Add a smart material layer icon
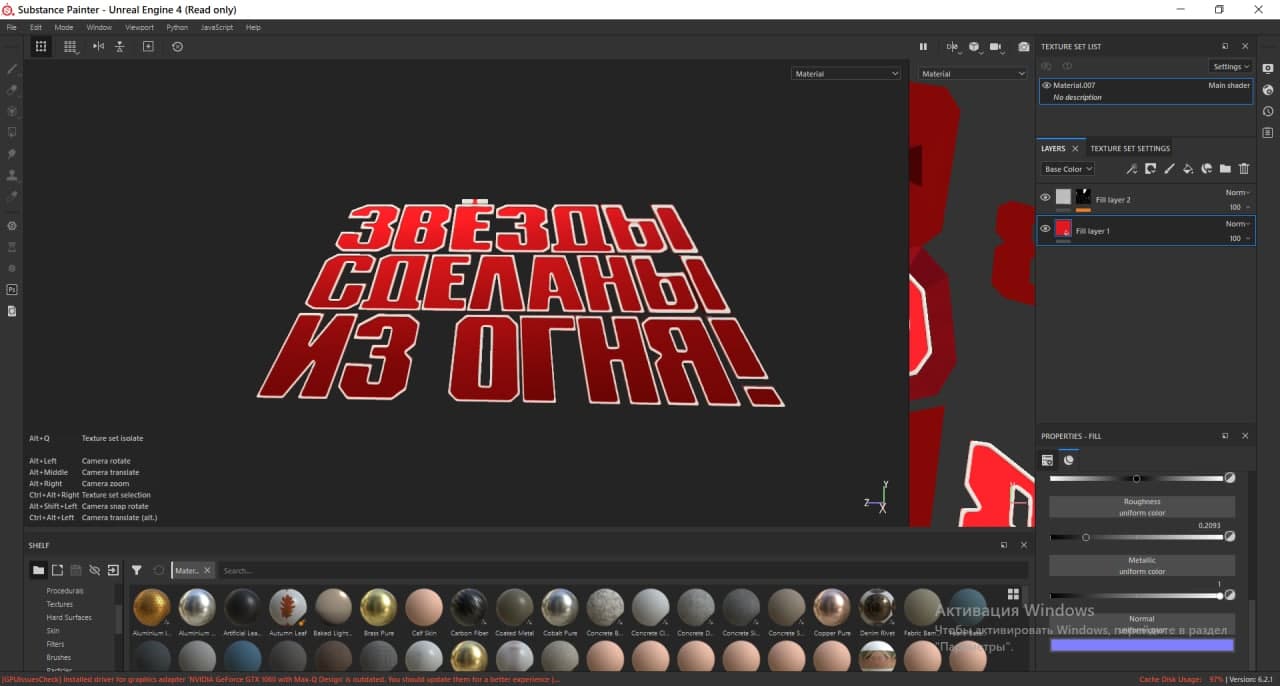Viewport: 1280px width, 686px height. click(1206, 169)
